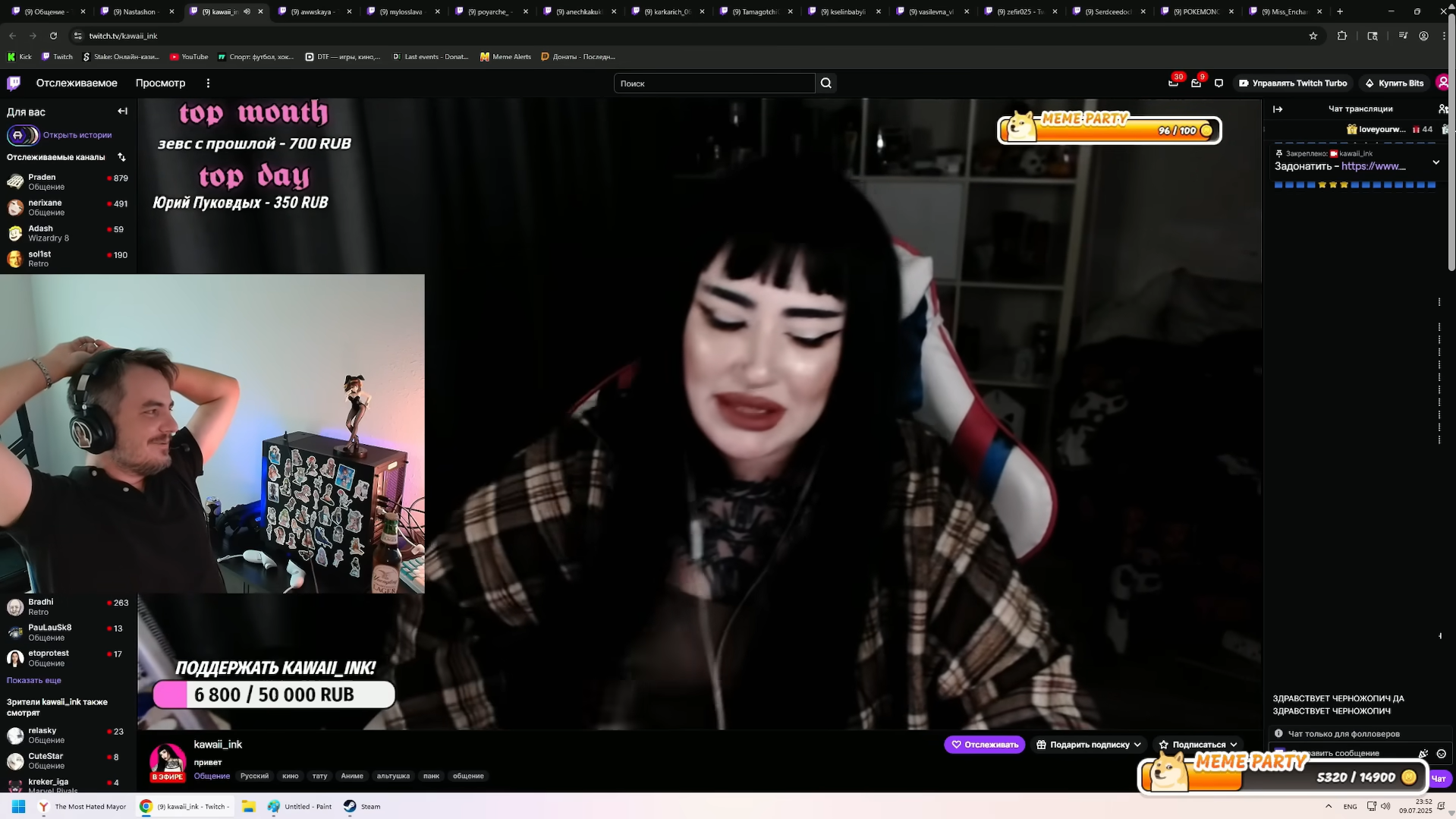Select the 'Русский' stream tag
This screenshot has width=1456, height=819.
254,776
